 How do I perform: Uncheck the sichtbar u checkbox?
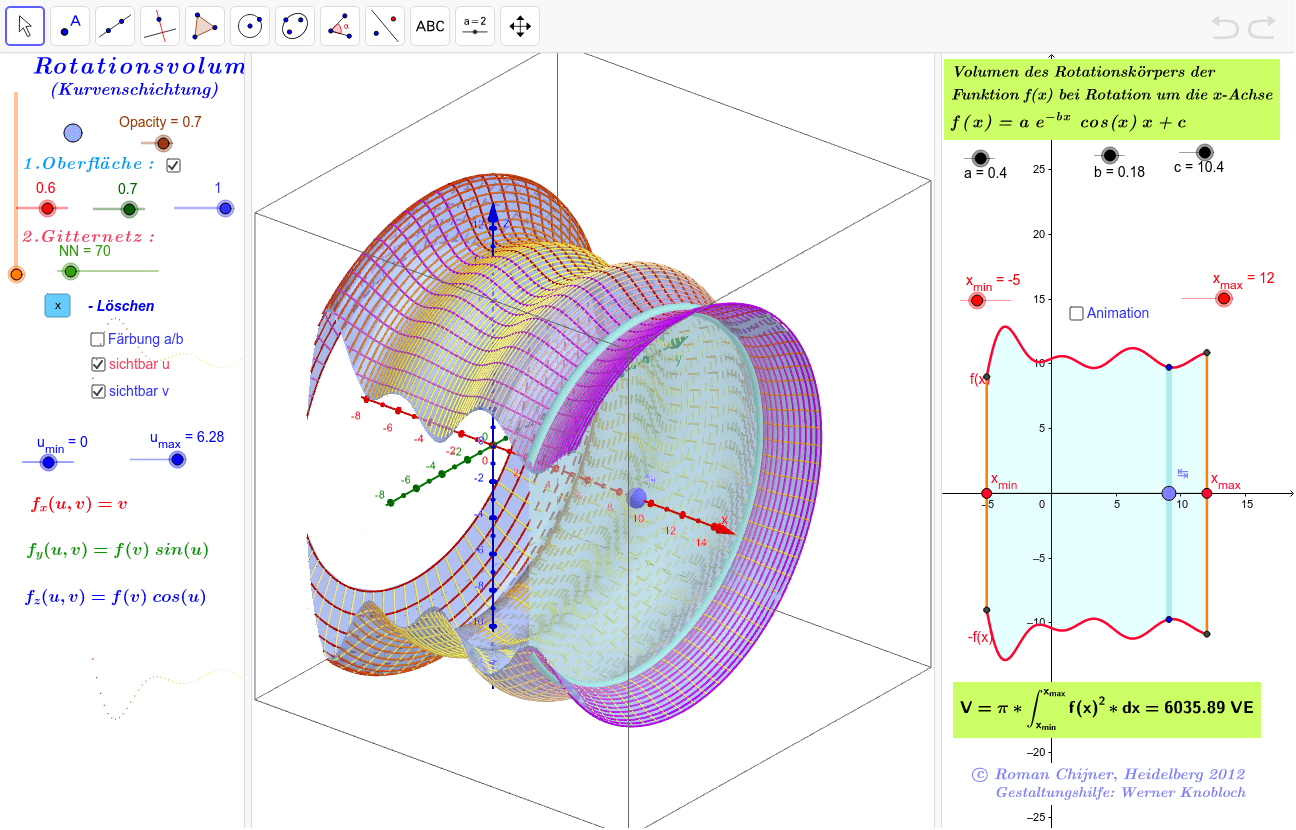[98, 365]
